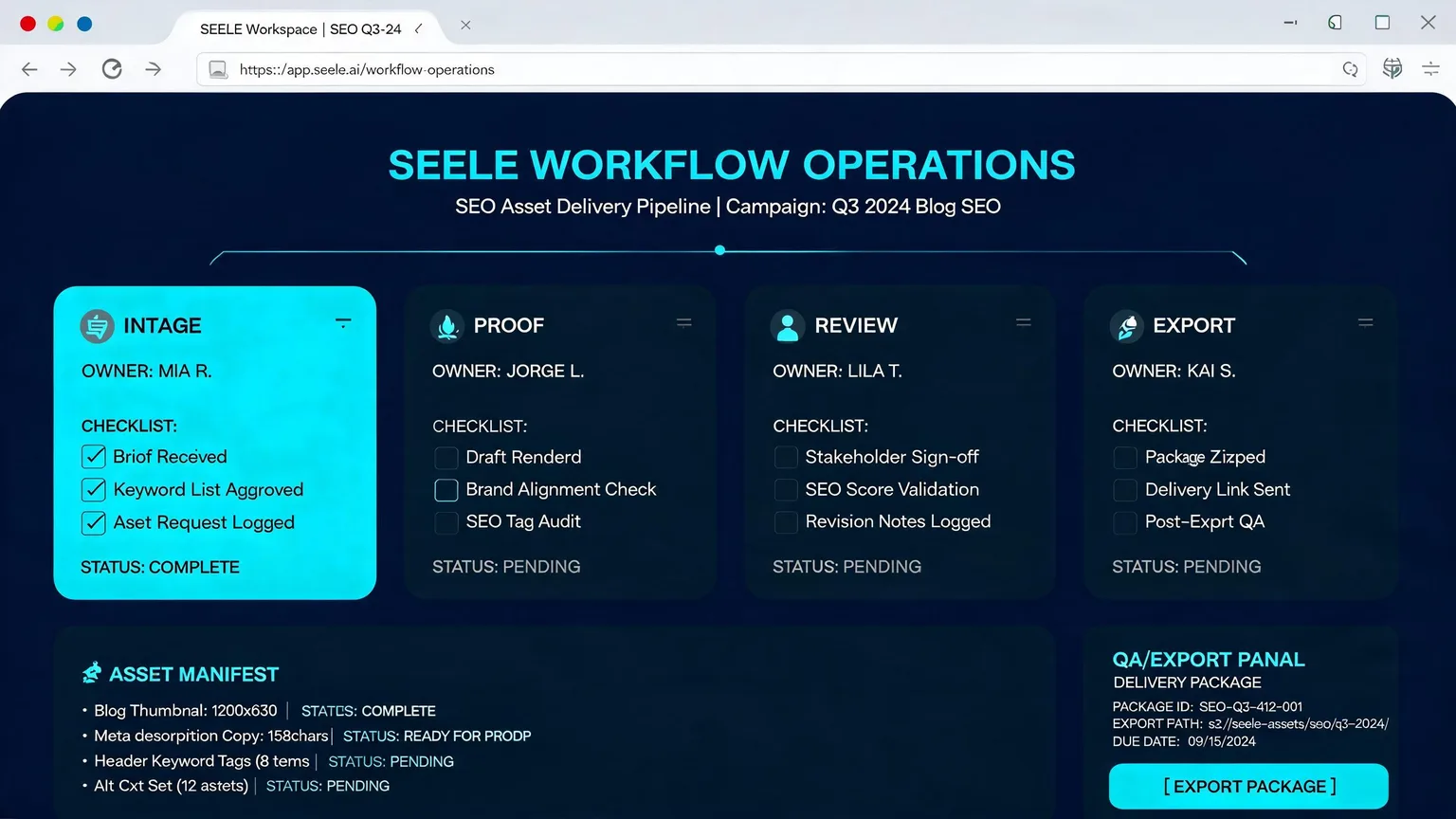The width and height of the screenshot is (1456, 819).
Task: Click the edit mark beside tab title
Action: tap(418, 28)
